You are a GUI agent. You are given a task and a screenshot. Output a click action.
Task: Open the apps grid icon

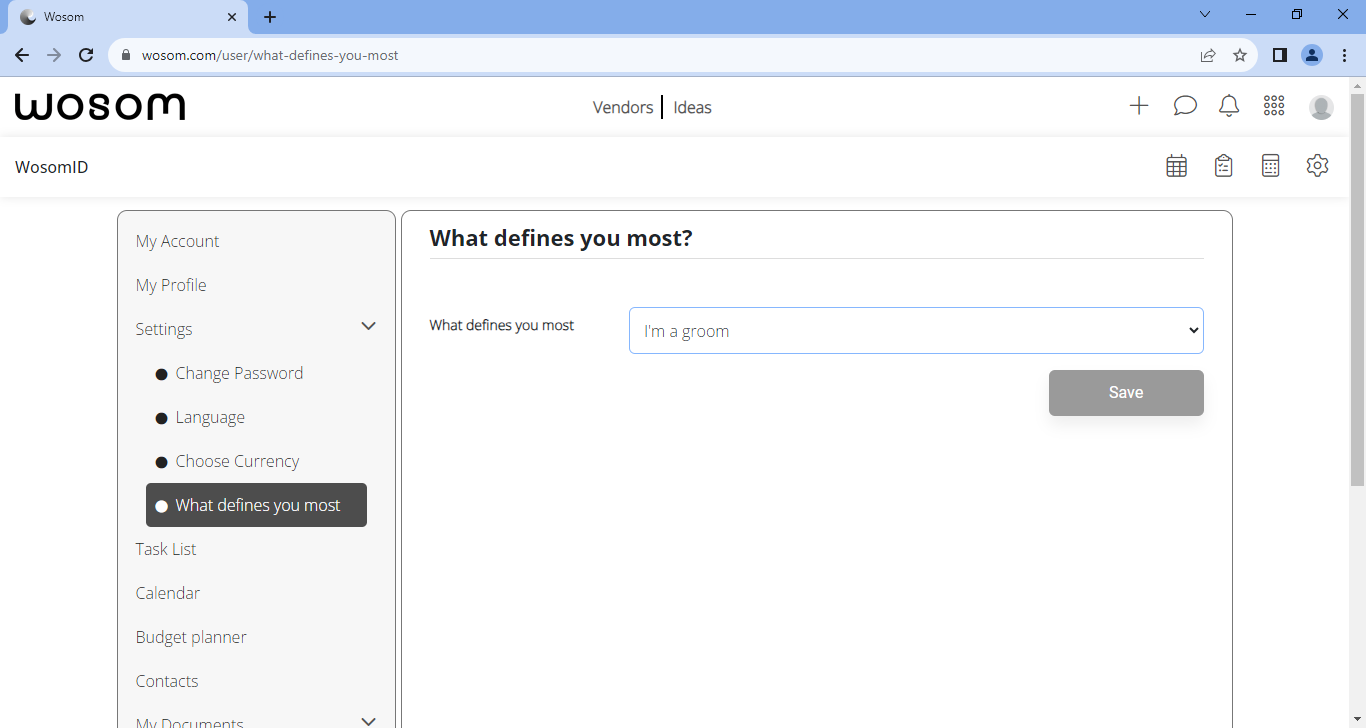(x=1273, y=105)
